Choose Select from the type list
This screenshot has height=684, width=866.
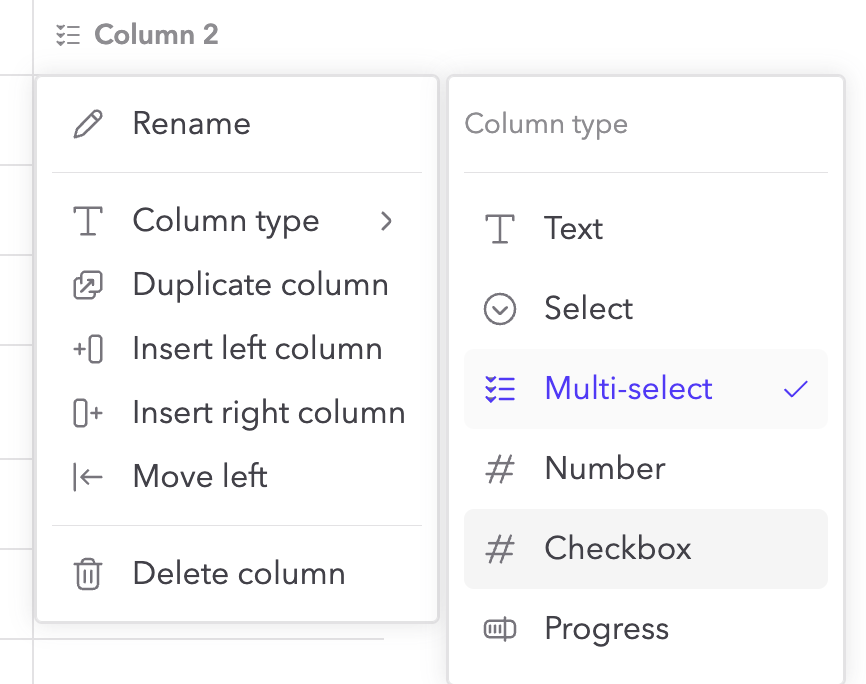click(x=588, y=308)
